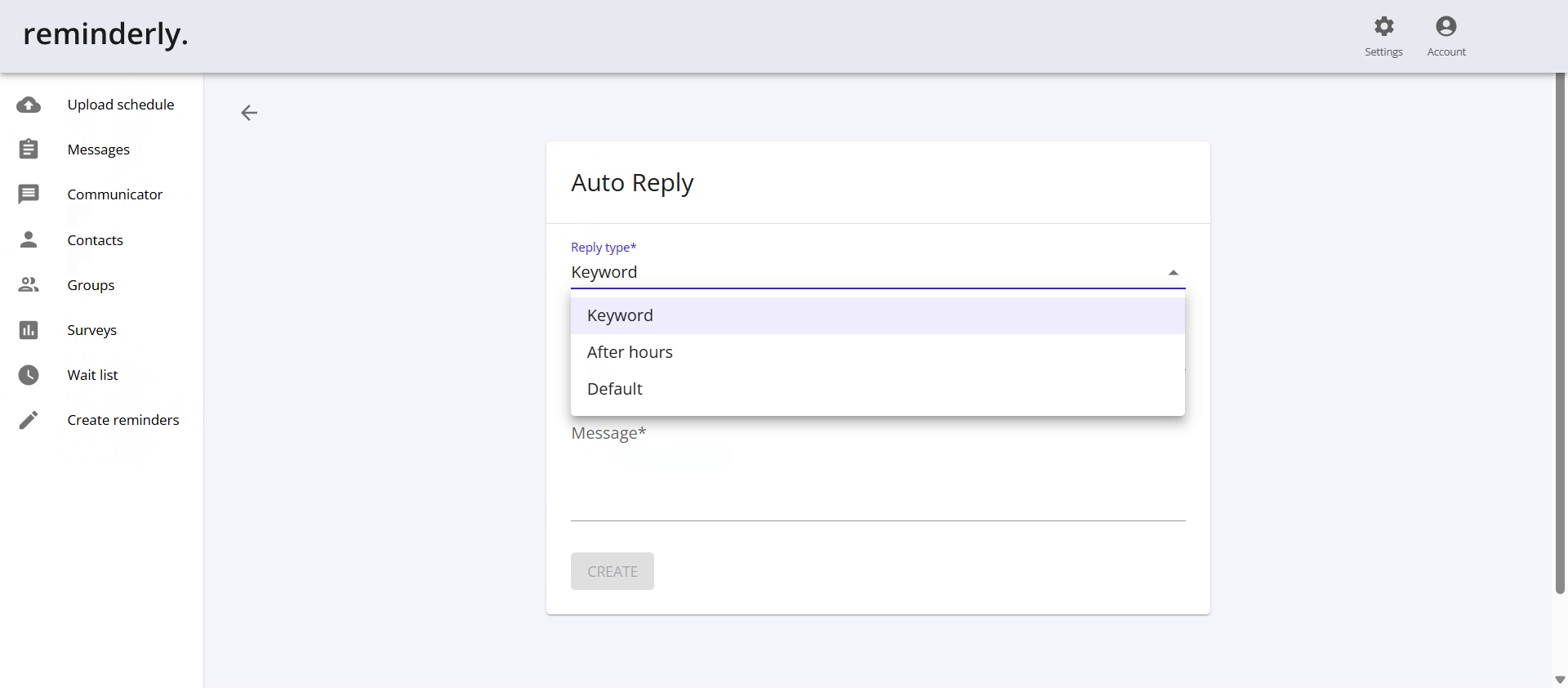Viewport: 1568px width, 688px height.
Task: Click the Groups people icon
Action: click(x=29, y=284)
